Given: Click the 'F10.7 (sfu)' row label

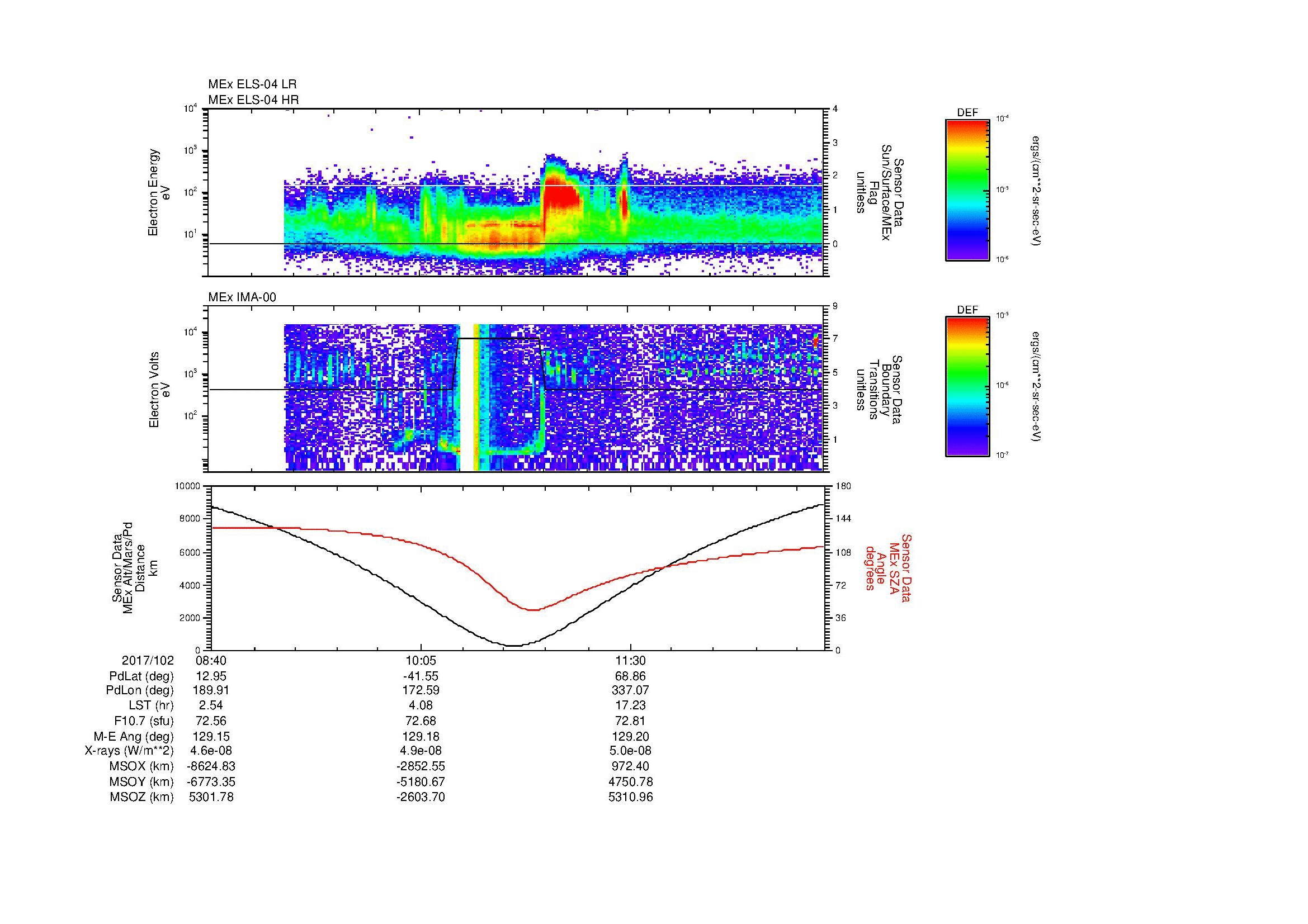Looking at the screenshot, I should 144,721.
